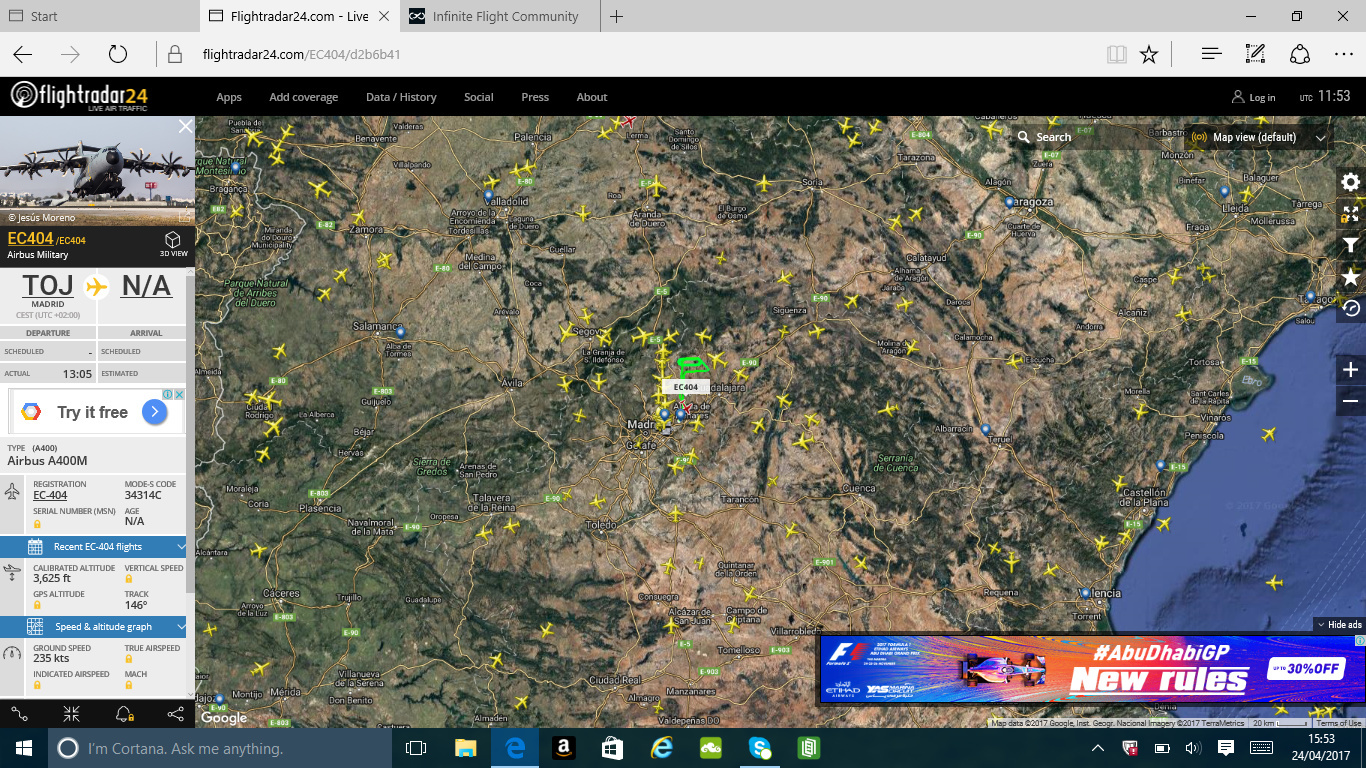Click the Flightradar24 logo

pos(80,96)
